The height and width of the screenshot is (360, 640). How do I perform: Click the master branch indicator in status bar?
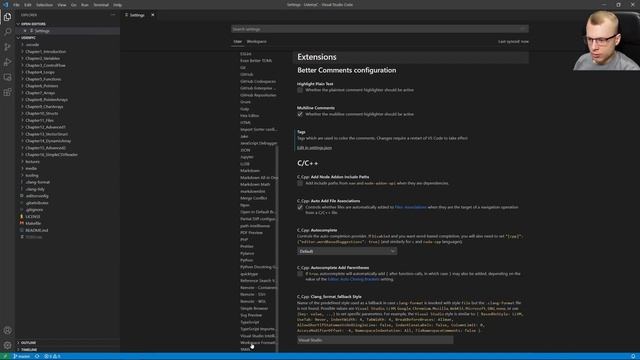pos(21,356)
